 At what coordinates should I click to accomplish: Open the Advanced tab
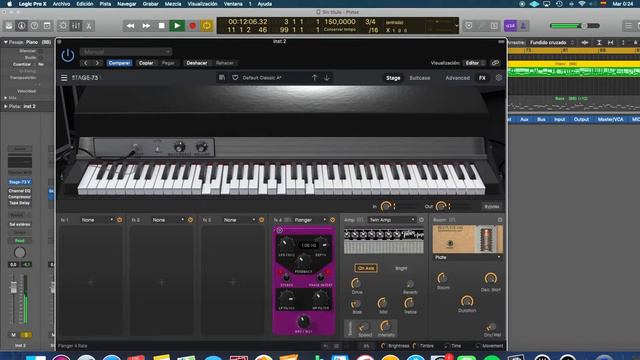tap(457, 78)
